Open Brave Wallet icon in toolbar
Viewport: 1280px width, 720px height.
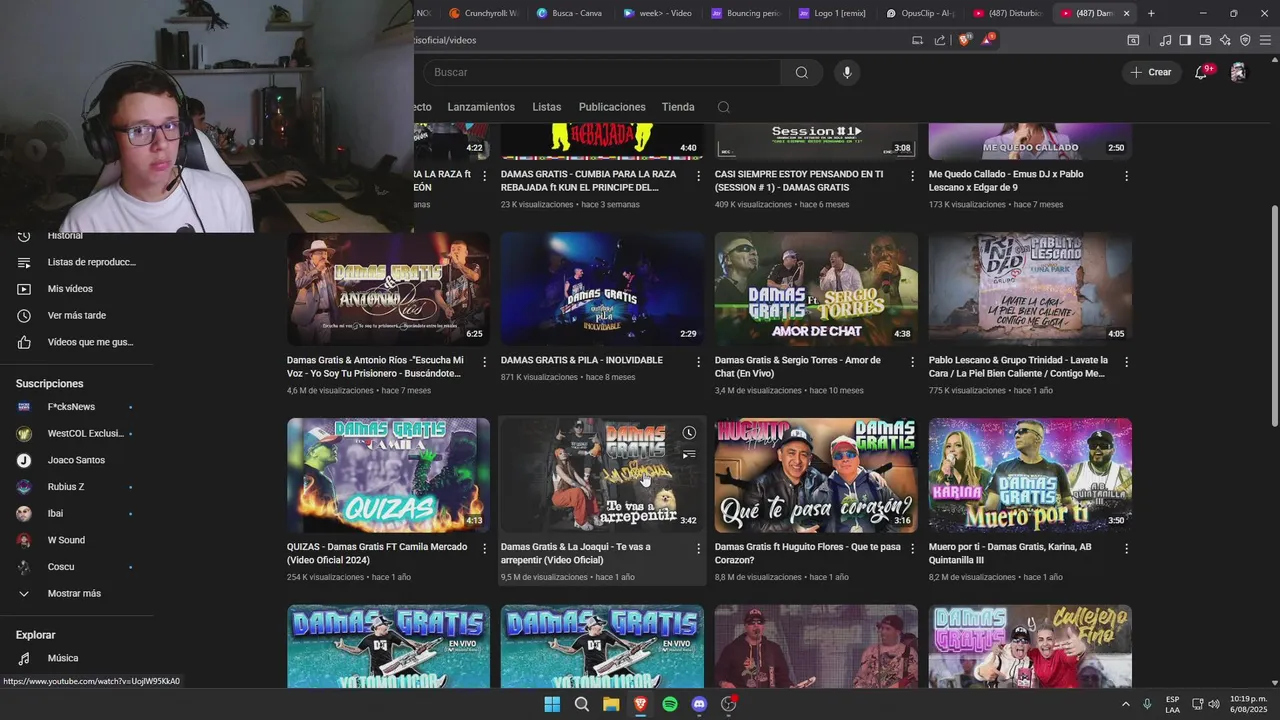tap(1205, 40)
